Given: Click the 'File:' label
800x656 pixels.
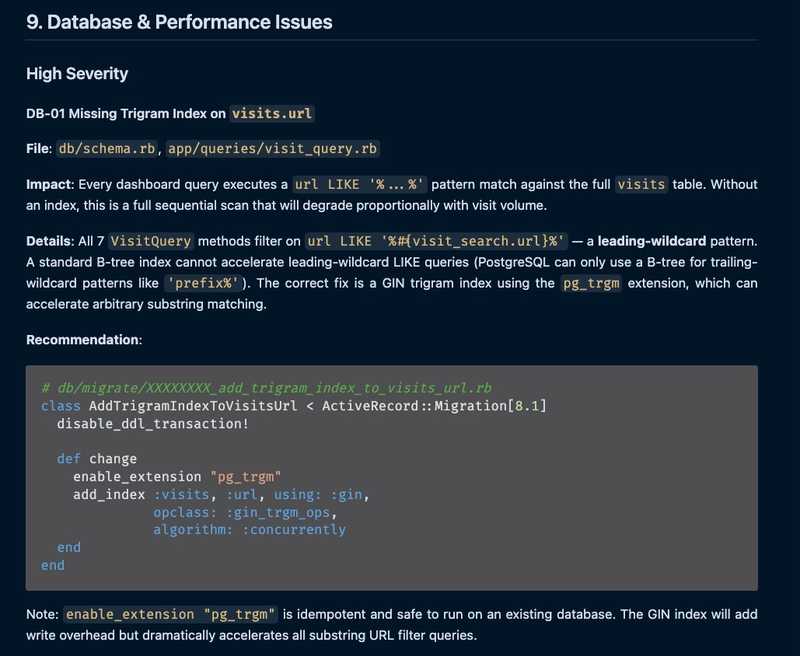Looking at the screenshot, I should (x=39, y=148).
